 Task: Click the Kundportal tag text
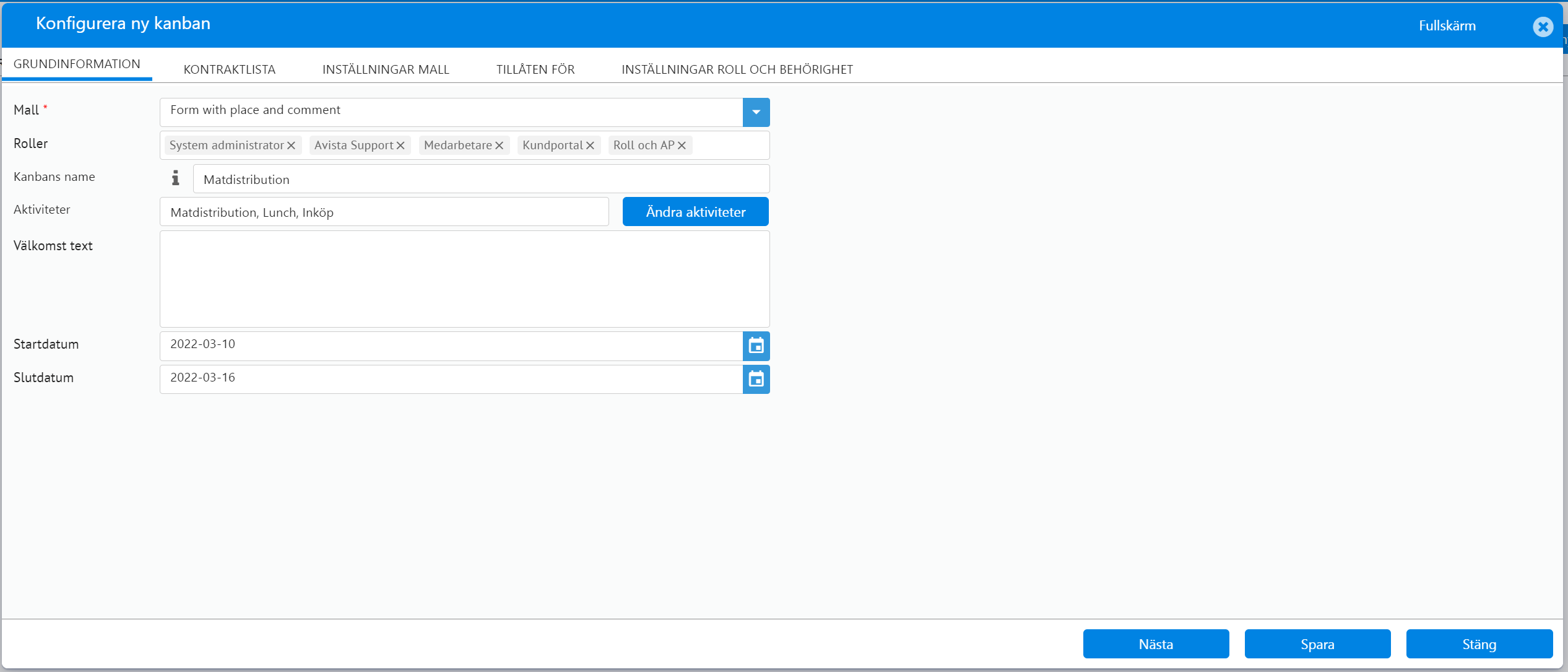point(553,146)
